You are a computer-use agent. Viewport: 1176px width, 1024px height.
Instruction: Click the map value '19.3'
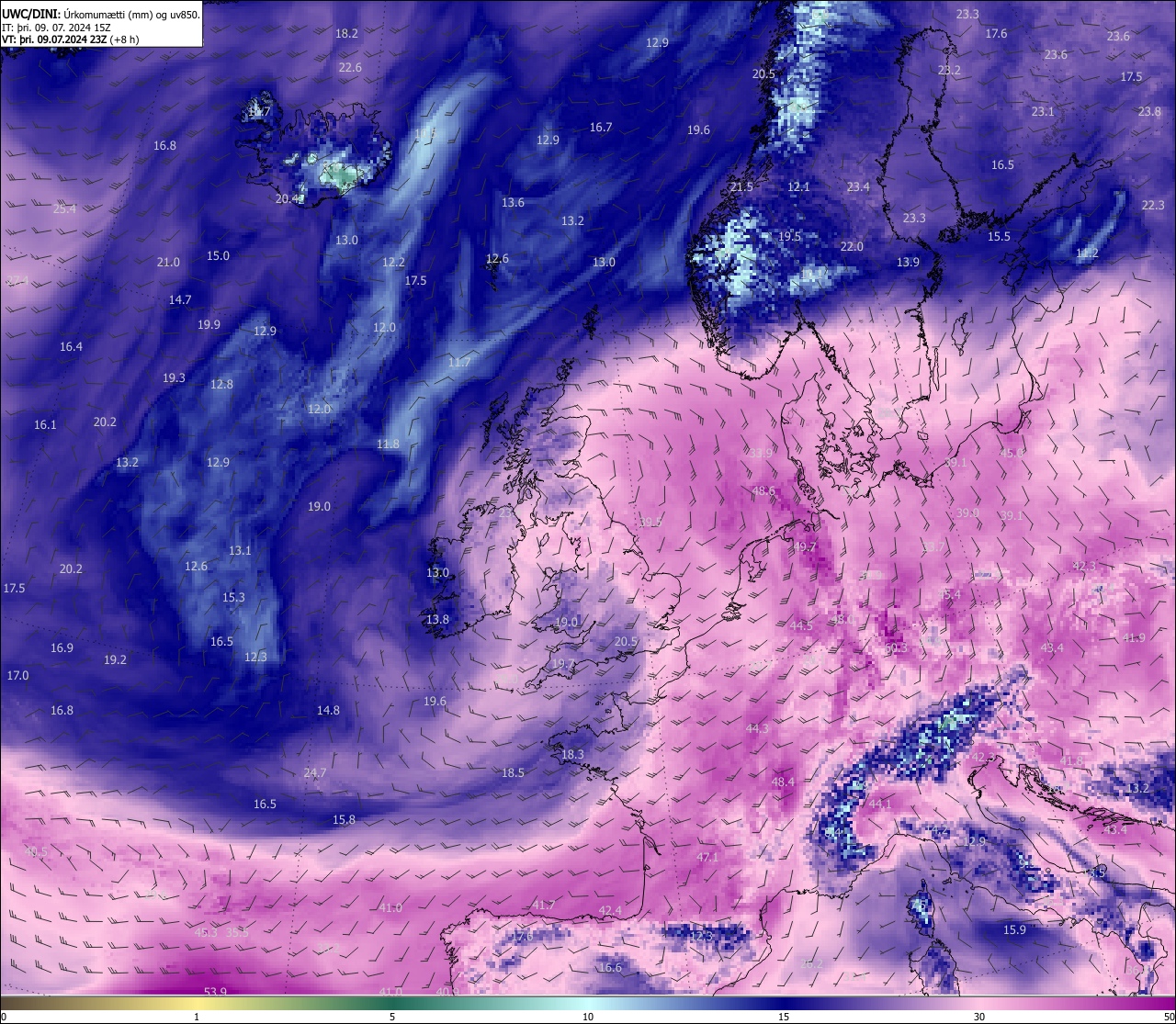tap(174, 377)
